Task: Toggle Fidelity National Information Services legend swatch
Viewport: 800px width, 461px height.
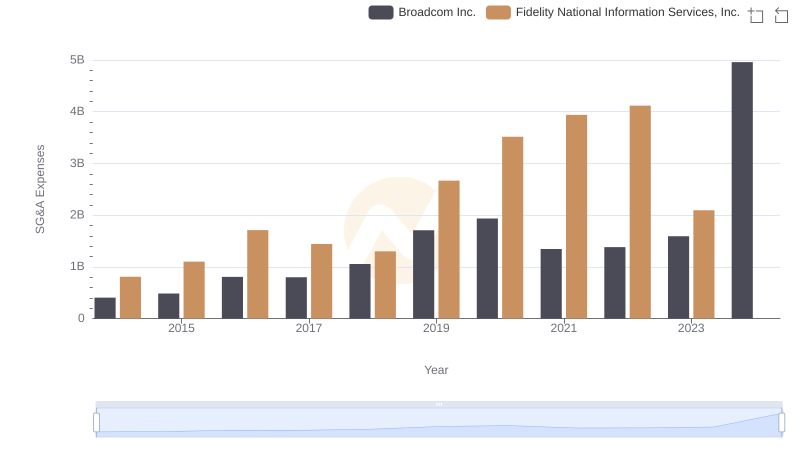Action: (x=498, y=12)
